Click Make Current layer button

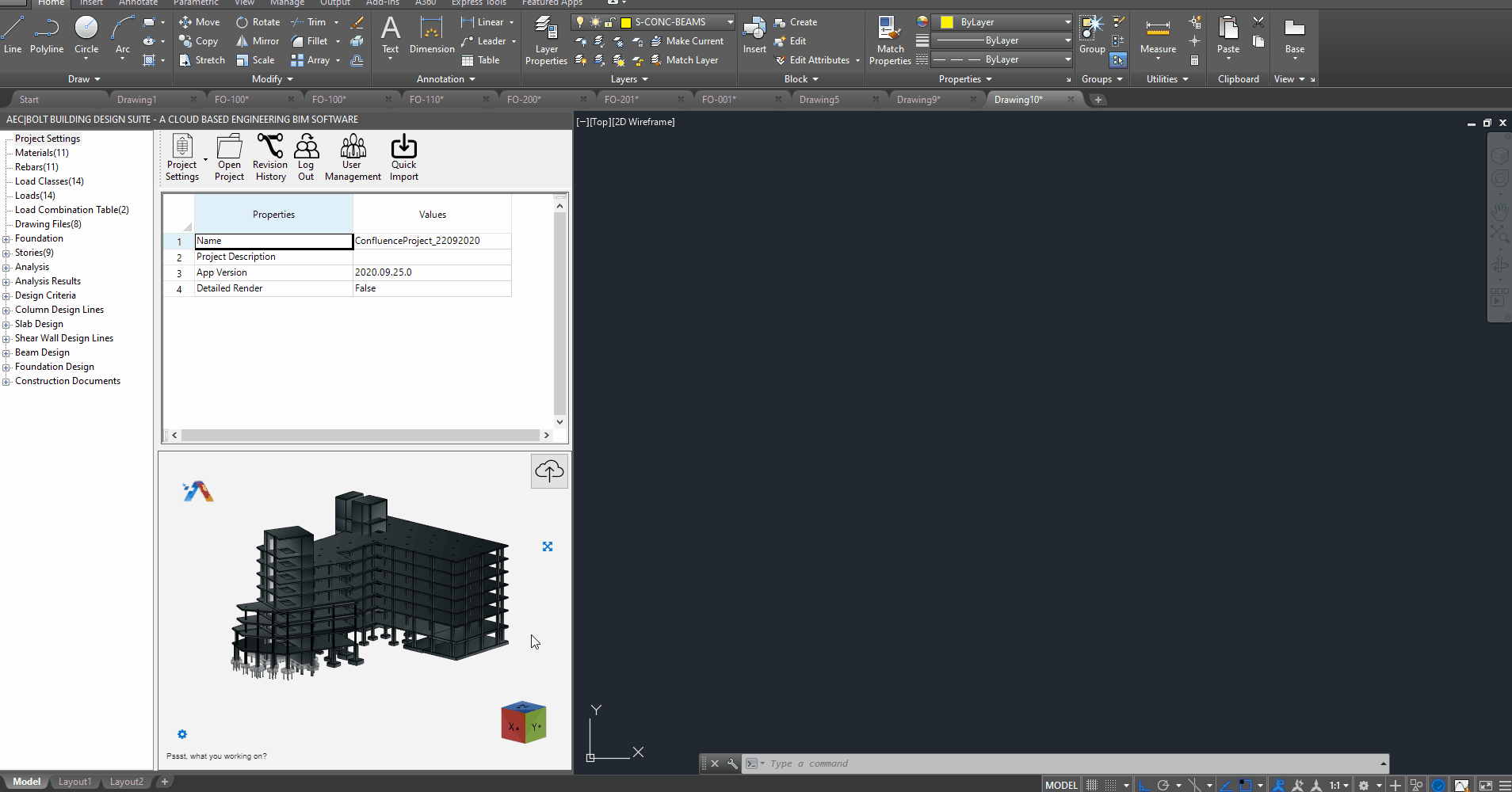pyautogui.click(x=688, y=41)
